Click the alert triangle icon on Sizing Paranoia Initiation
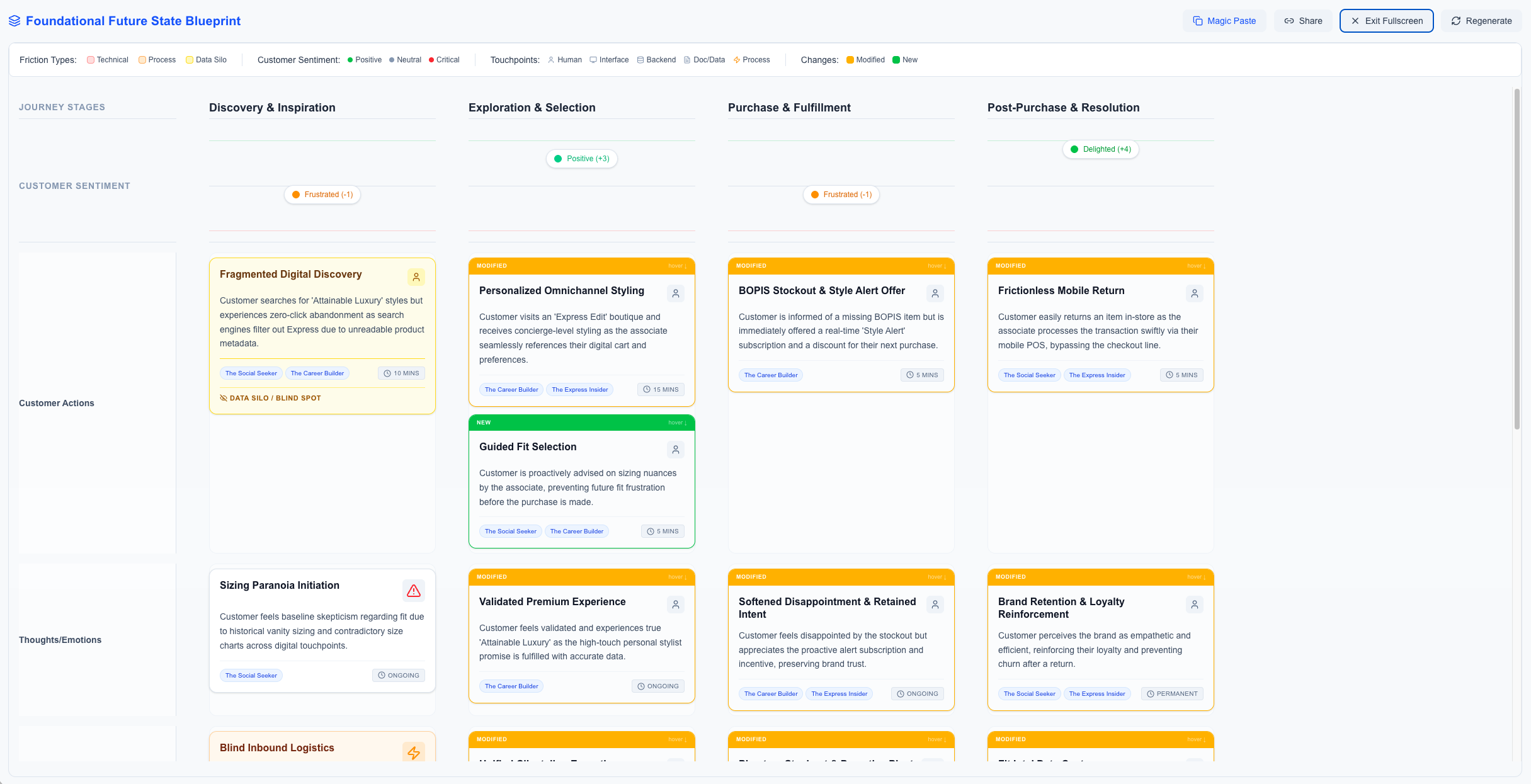 pos(414,590)
